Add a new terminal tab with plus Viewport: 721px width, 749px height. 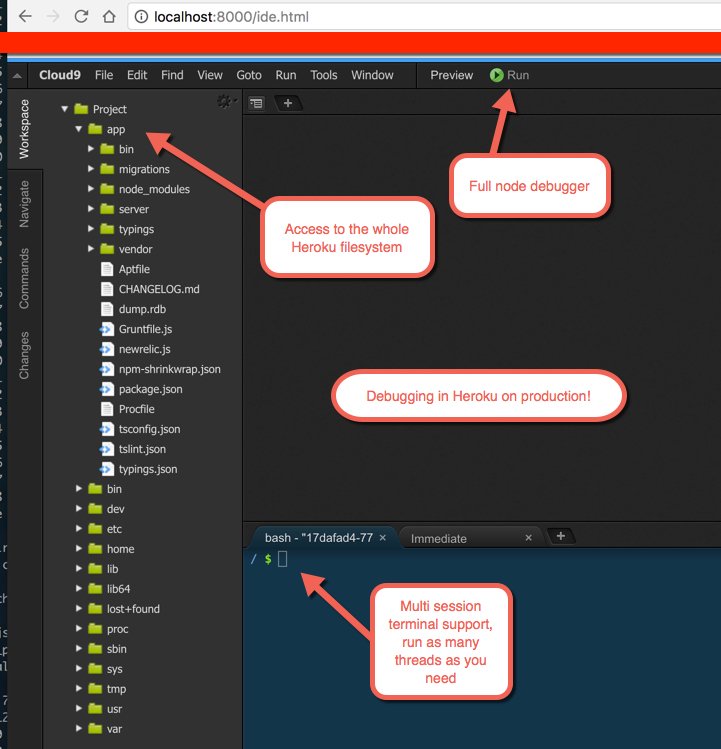pos(561,536)
